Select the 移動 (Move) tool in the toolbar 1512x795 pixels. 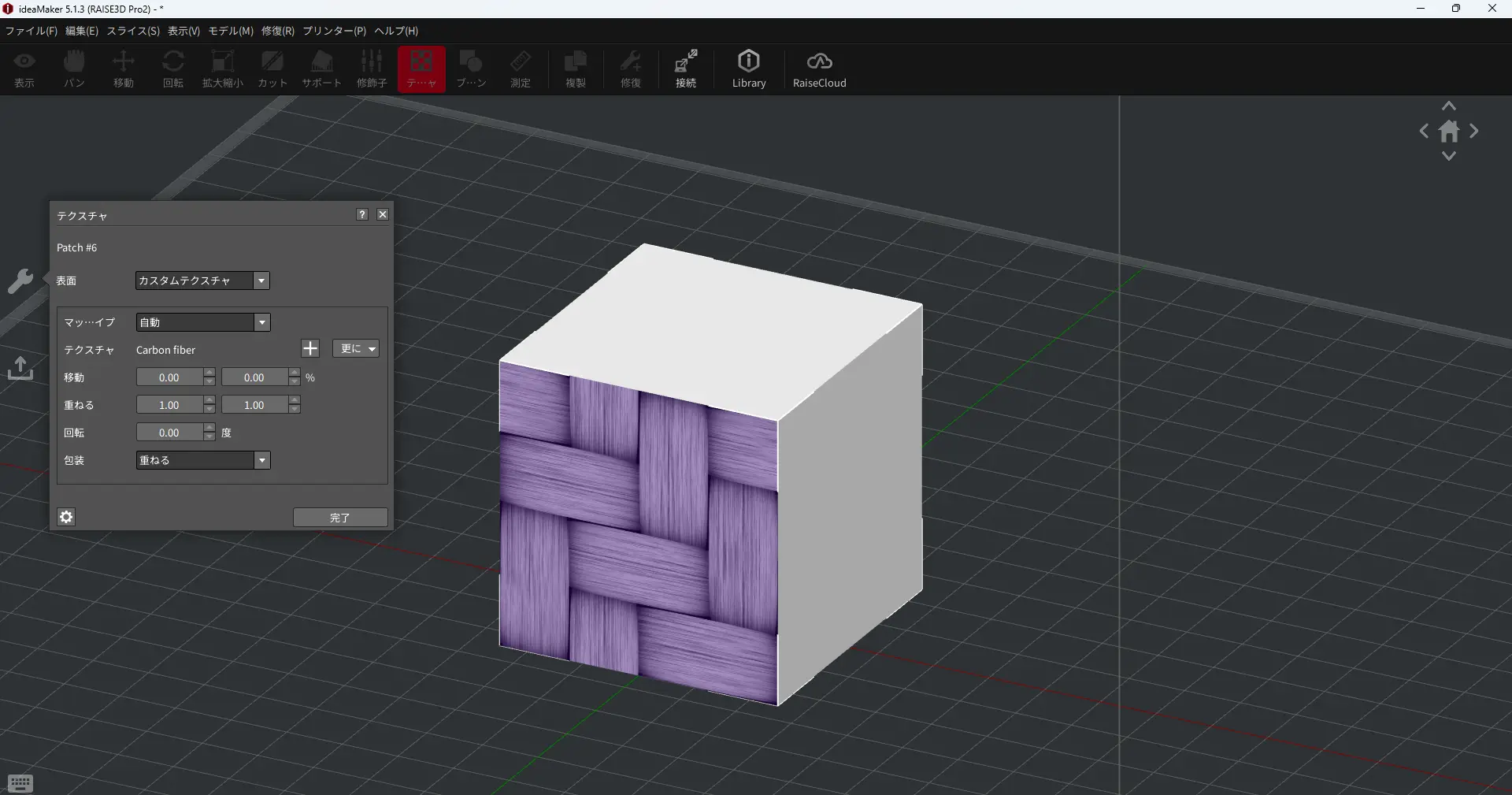pyautogui.click(x=124, y=69)
